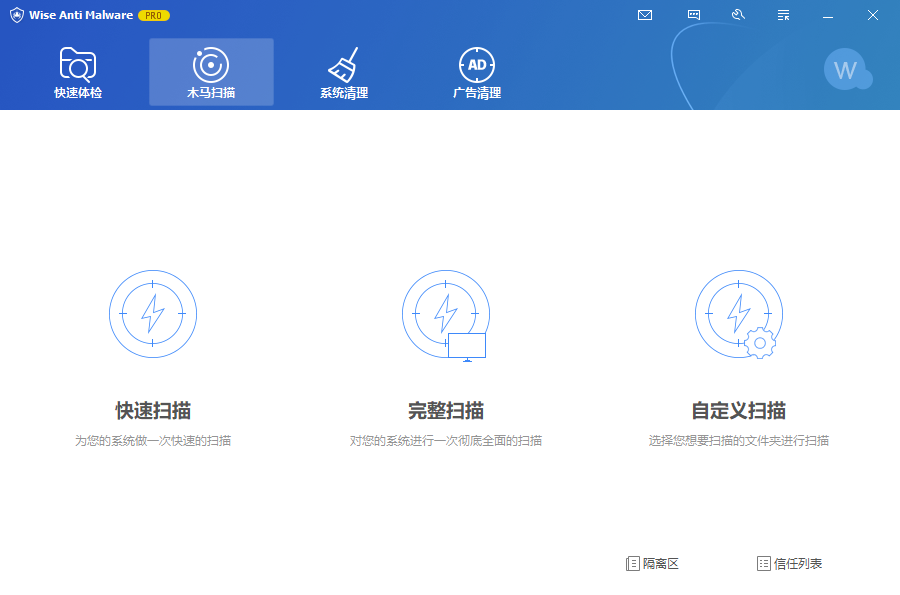The width and height of the screenshot is (900, 595).
Task: Click the mail envelope icon in title bar
Action: [645, 15]
